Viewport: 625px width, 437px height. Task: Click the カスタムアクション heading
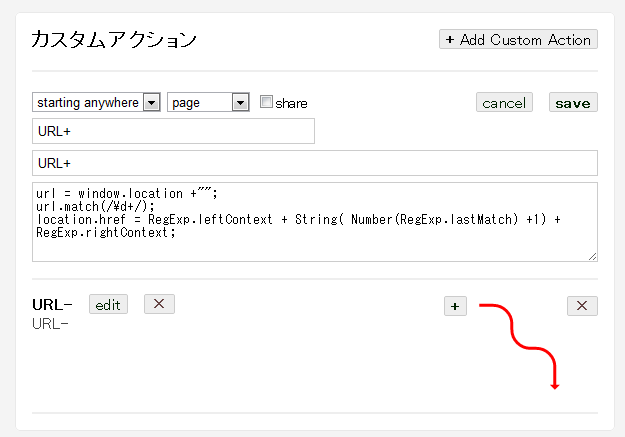[114, 40]
